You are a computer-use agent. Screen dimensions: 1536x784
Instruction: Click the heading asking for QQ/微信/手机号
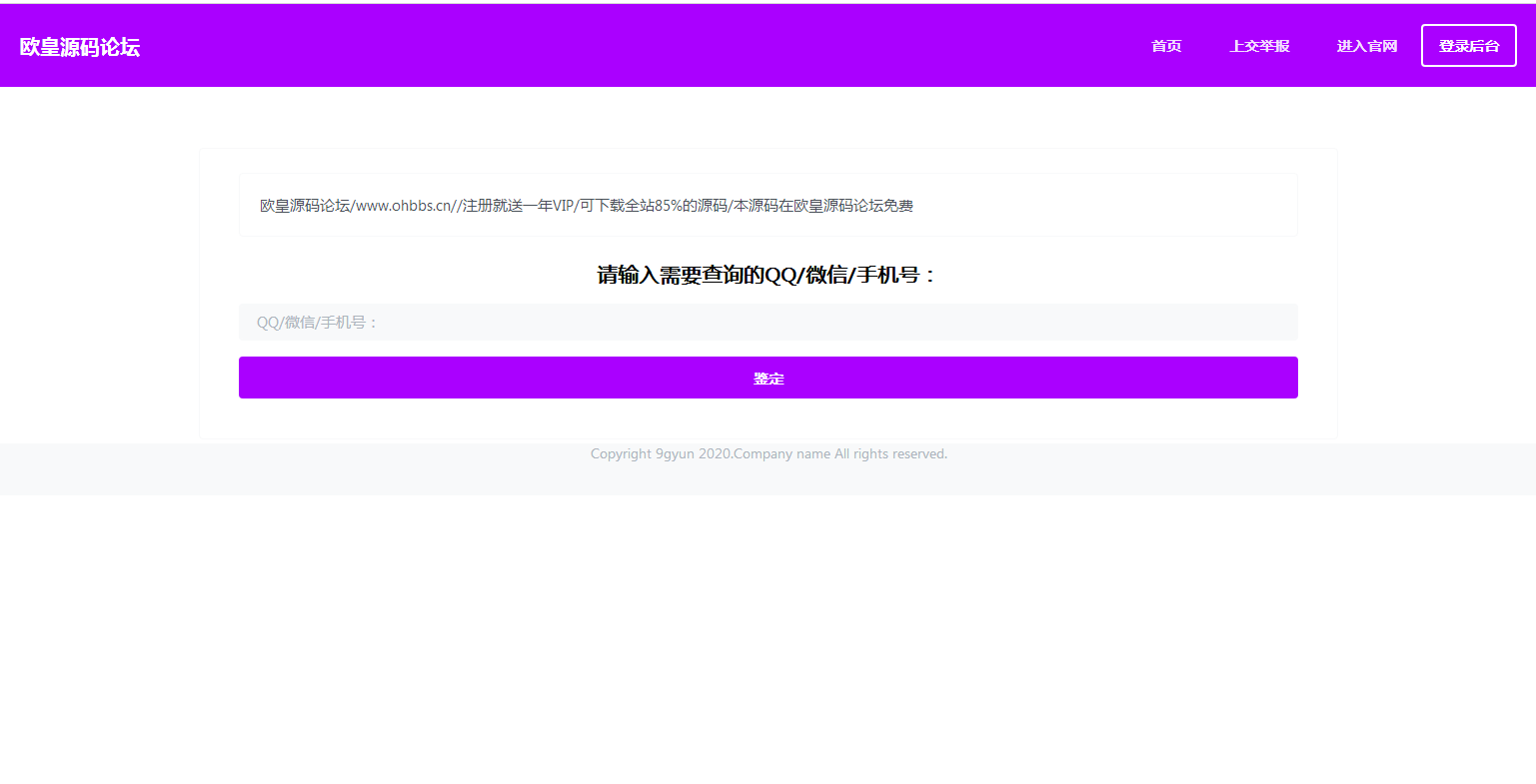click(x=768, y=274)
